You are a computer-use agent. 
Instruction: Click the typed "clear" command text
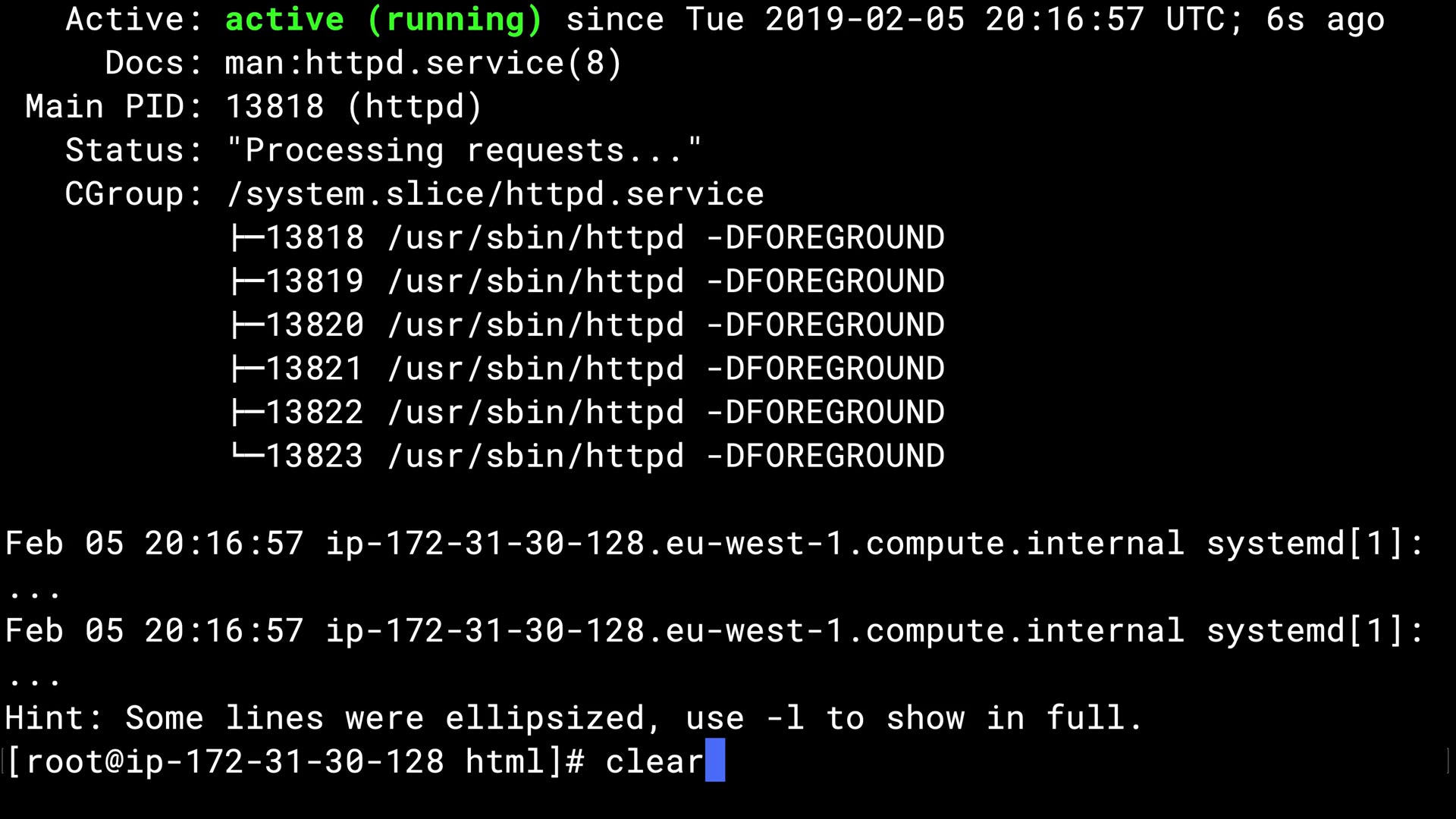pos(654,762)
